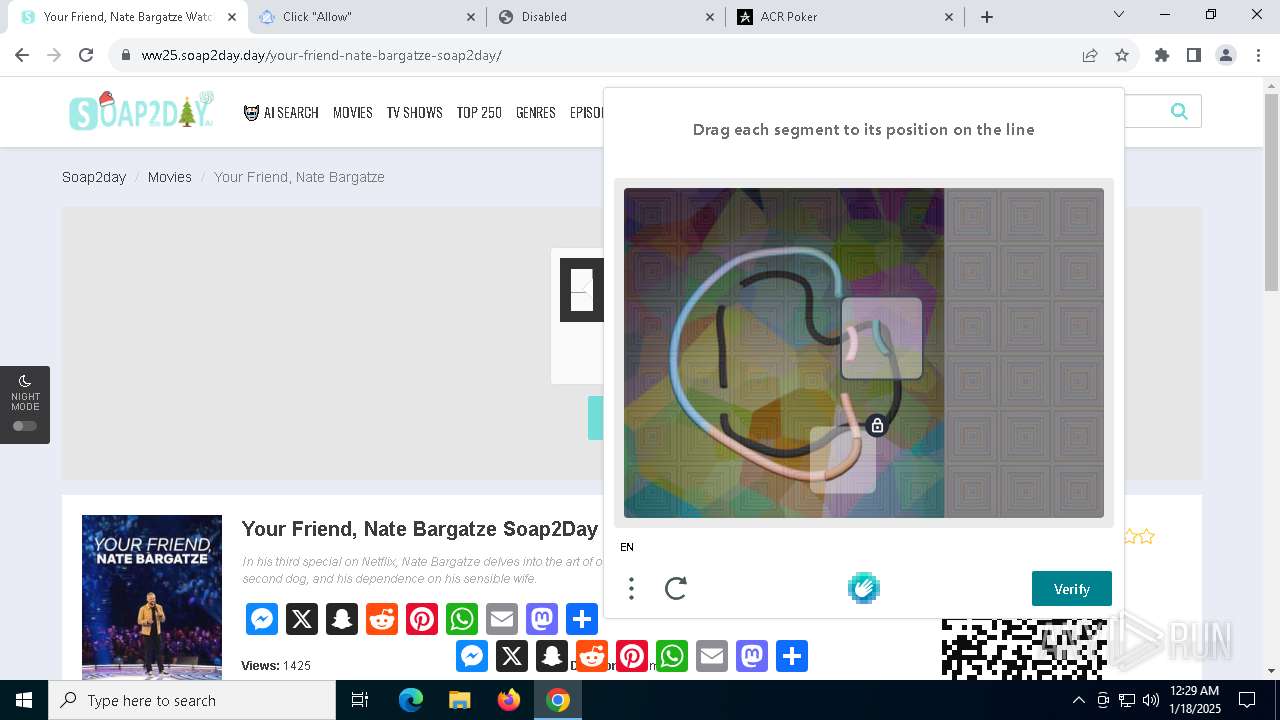This screenshot has width=1280, height=720.
Task: Close the Click "Allow" tab
Action: click(472, 17)
